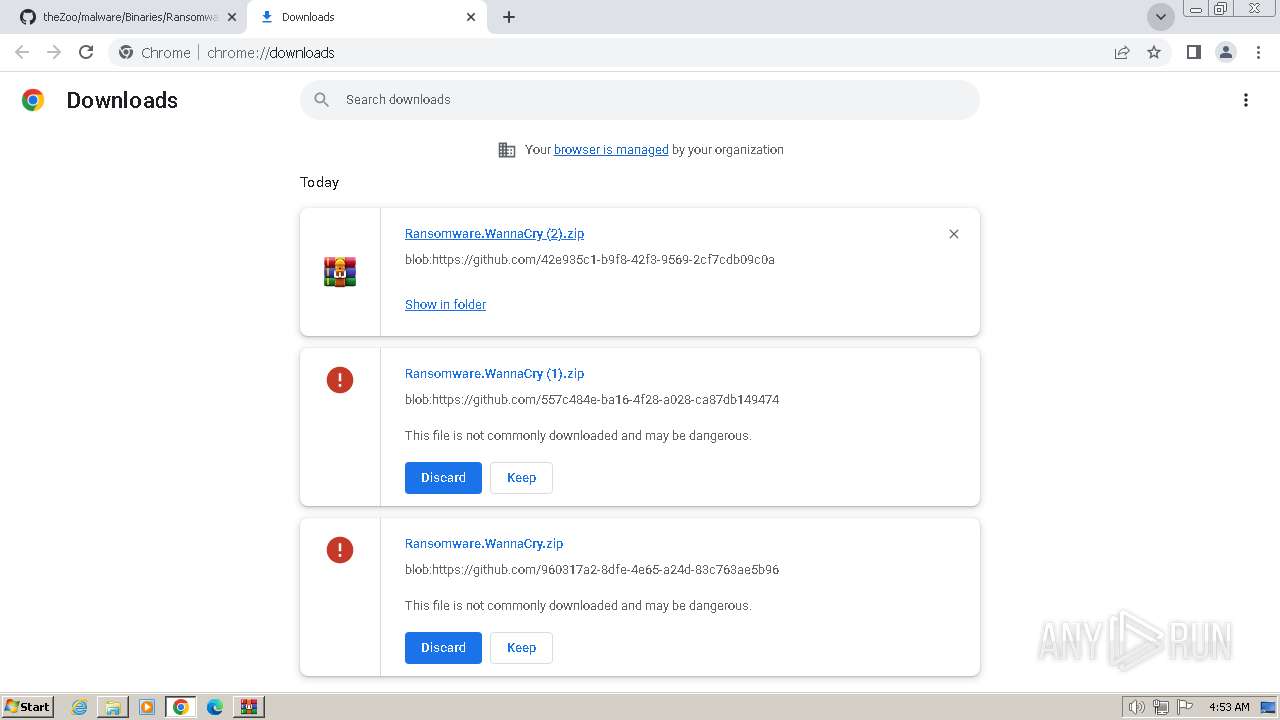Close theZoo GitHub tab

point(232,17)
